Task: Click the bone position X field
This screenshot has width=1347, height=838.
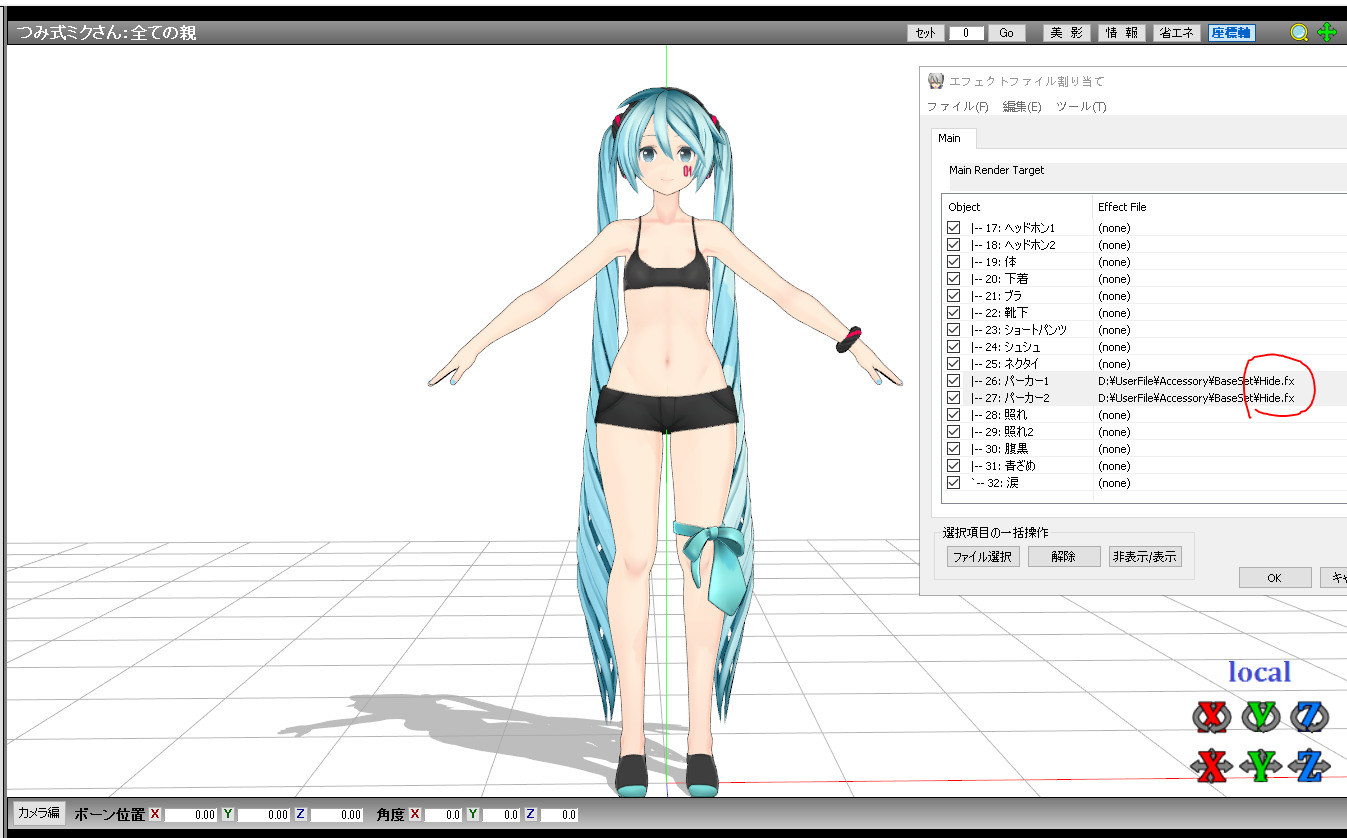Action: point(190,815)
